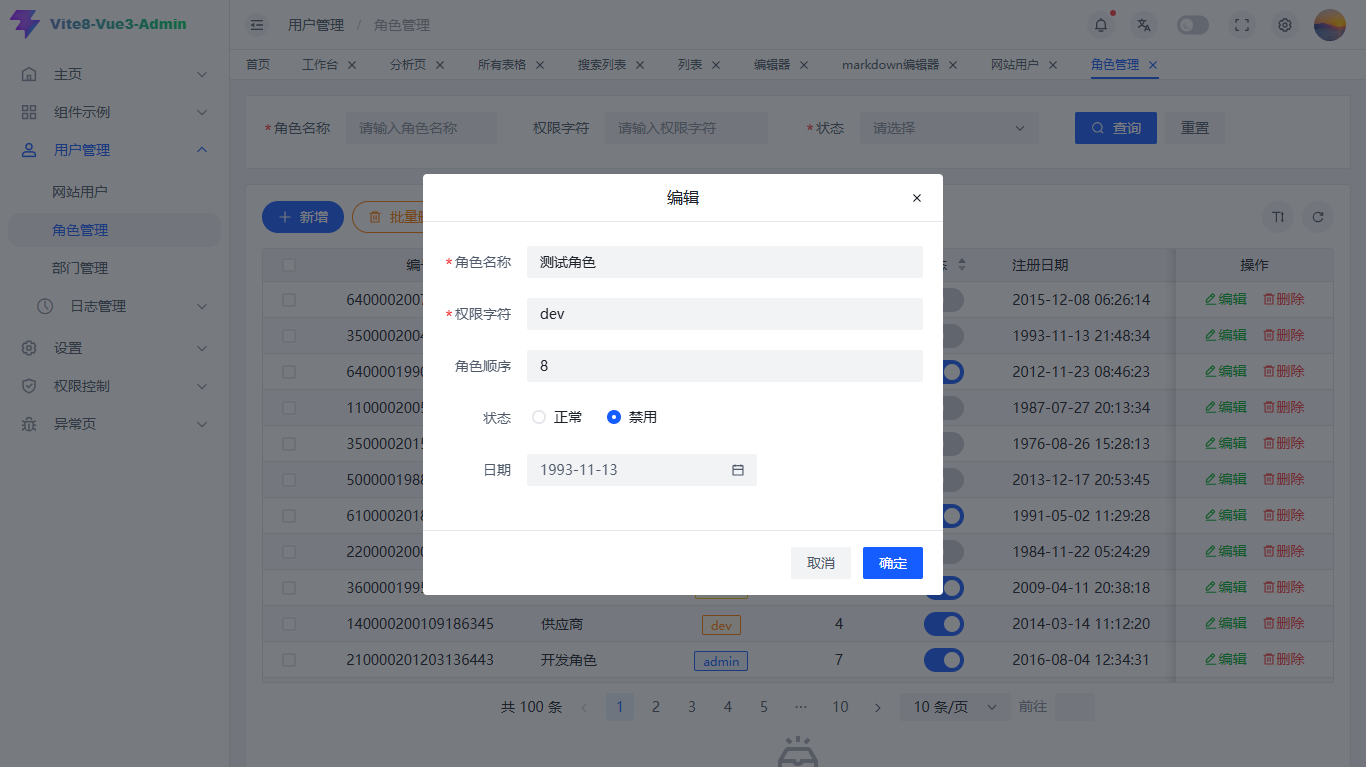Screen dimensions: 1366x767
Task: Toggle the status switch in the 供应商 row
Action: click(x=944, y=624)
